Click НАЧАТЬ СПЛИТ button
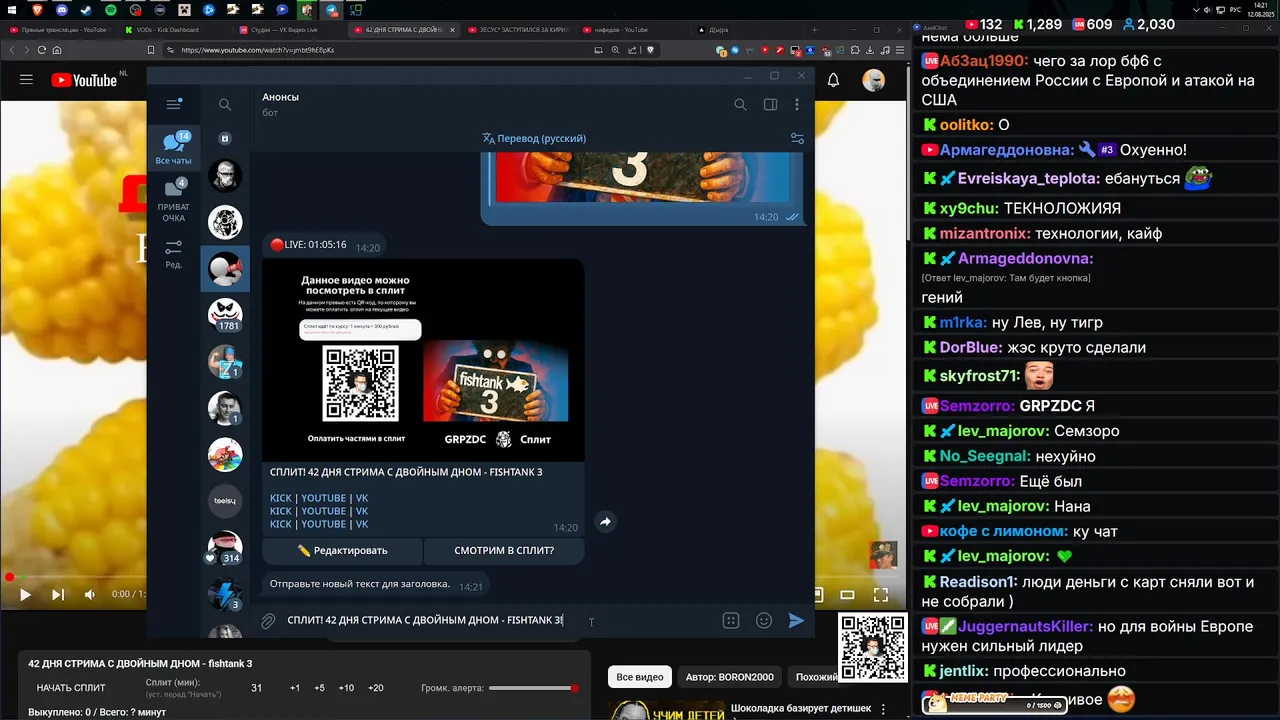Image resolution: width=1280 pixels, height=720 pixels. coord(71,688)
